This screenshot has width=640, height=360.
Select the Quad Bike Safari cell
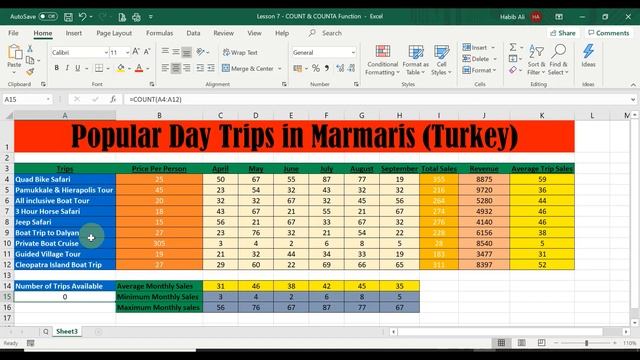pos(65,179)
